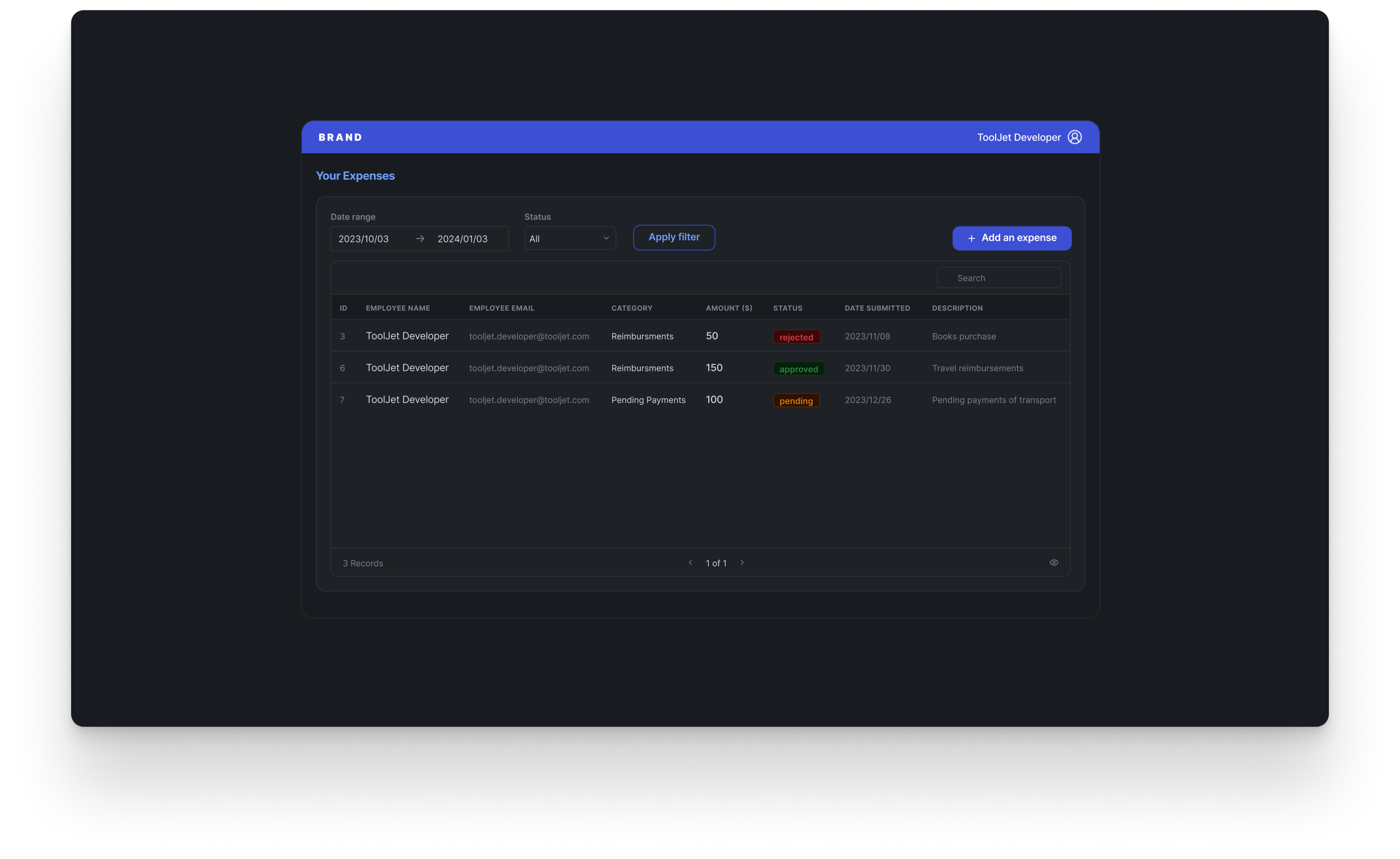Toggle column visibility eye icon
Image resolution: width=1400 pixels, height=859 pixels.
pyautogui.click(x=1054, y=563)
